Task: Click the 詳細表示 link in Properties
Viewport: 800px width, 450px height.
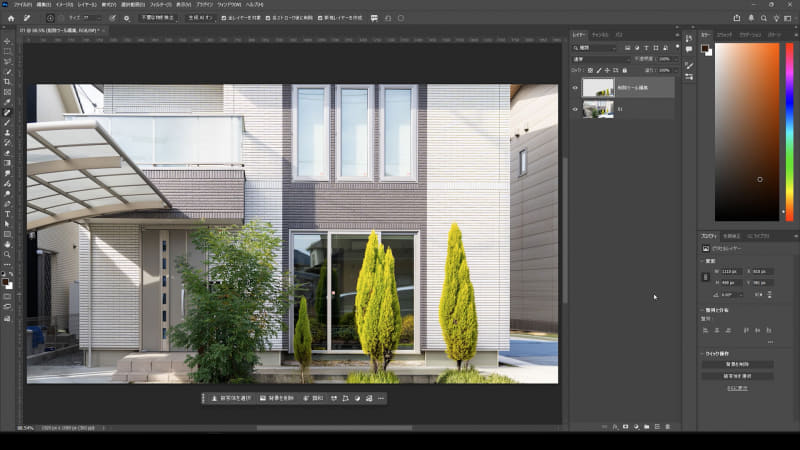Action: click(737, 388)
